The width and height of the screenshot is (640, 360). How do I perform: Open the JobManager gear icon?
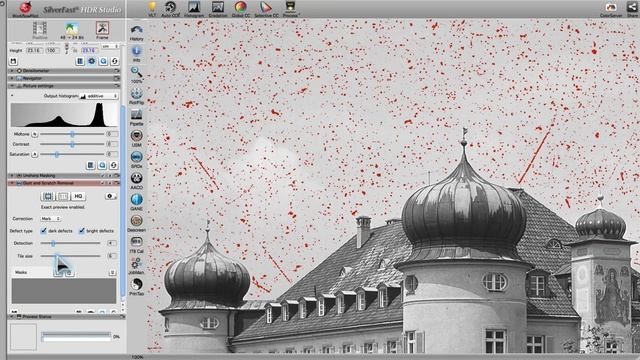pyautogui.click(x=136, y=266)
